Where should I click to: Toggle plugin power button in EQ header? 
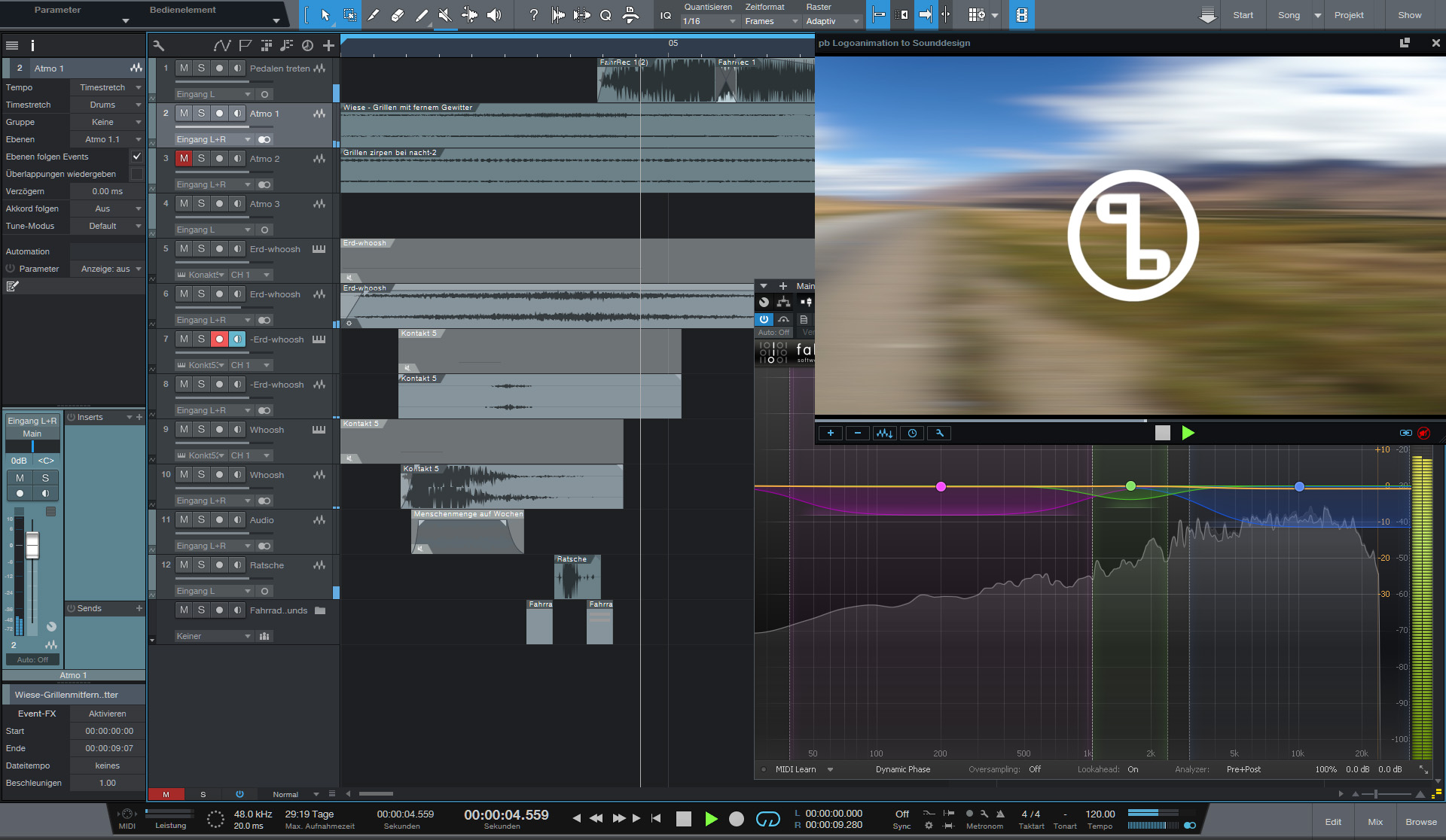pos(764,319)
